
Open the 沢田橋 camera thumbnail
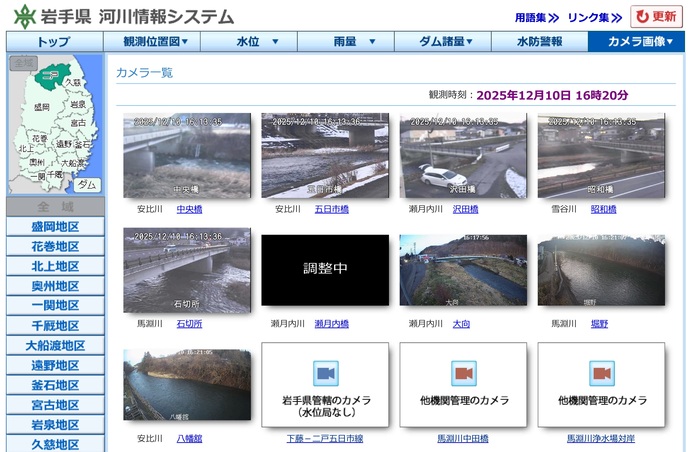(x=463, y=155)
